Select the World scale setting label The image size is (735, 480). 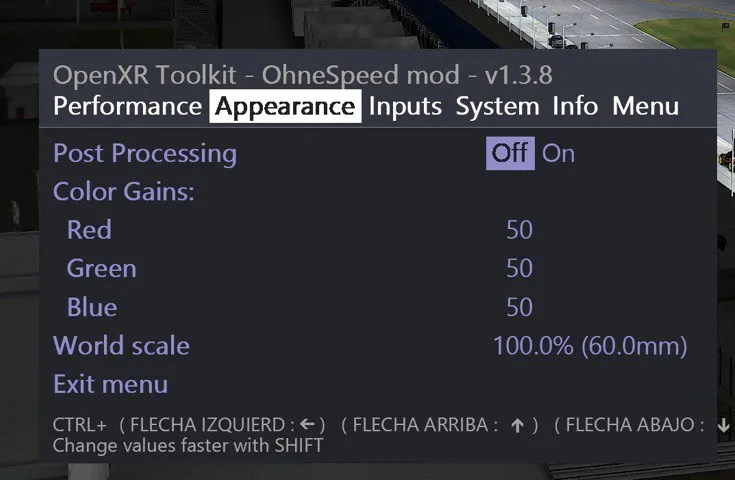pos(121,346)
